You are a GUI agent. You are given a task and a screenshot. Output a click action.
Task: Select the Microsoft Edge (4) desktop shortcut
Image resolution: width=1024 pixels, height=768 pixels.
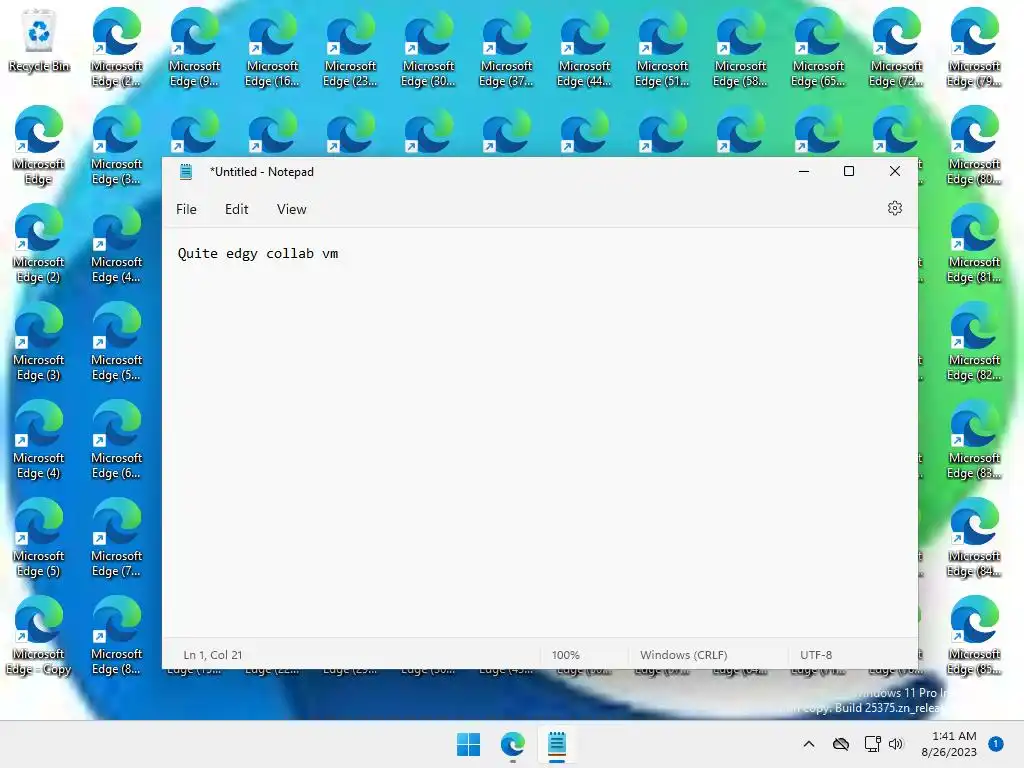(x=39, y=440)
